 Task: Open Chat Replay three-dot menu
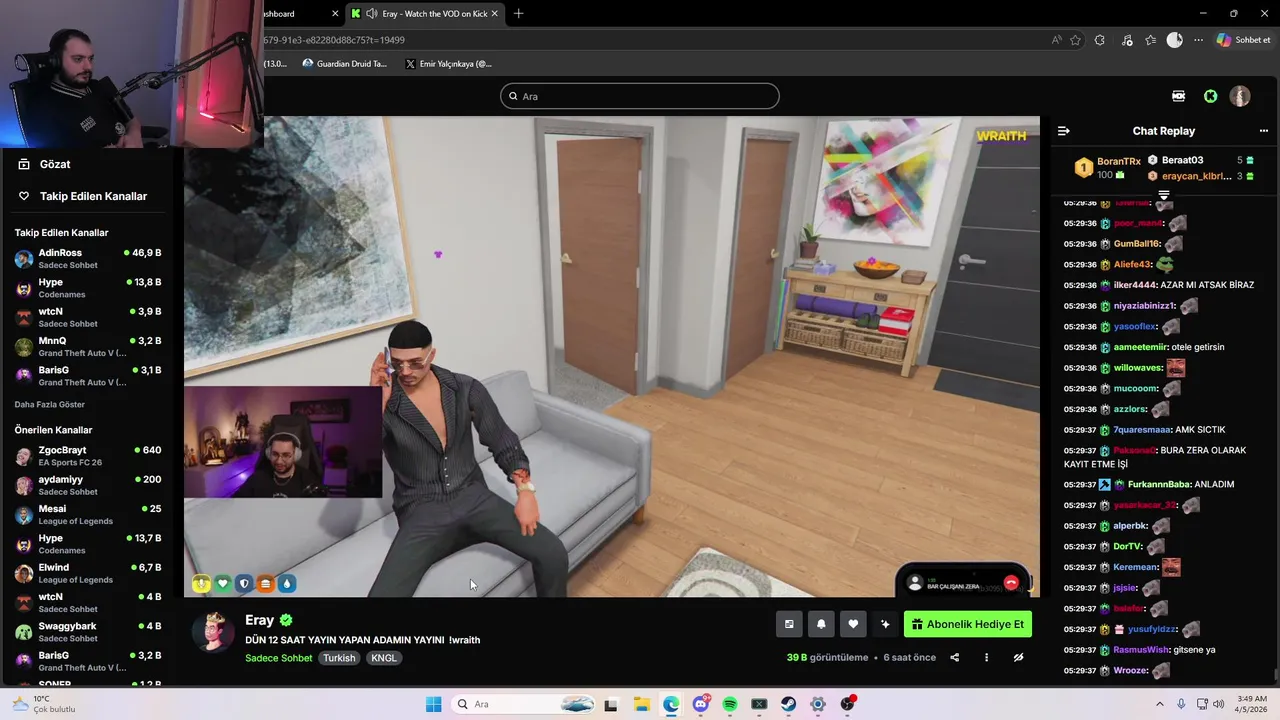point(1263,131)
